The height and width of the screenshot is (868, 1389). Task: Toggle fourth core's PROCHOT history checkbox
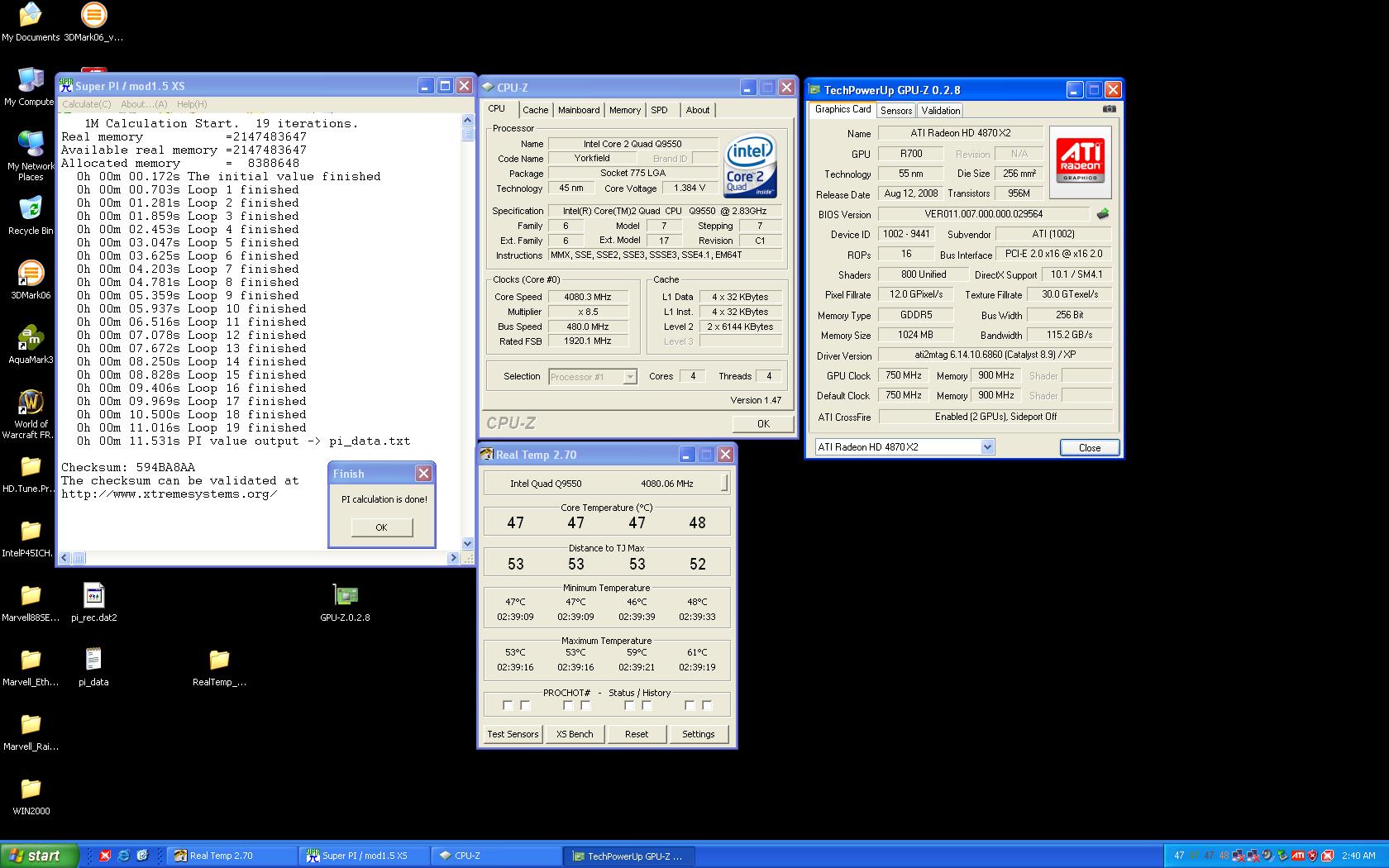tap(707, 705)
